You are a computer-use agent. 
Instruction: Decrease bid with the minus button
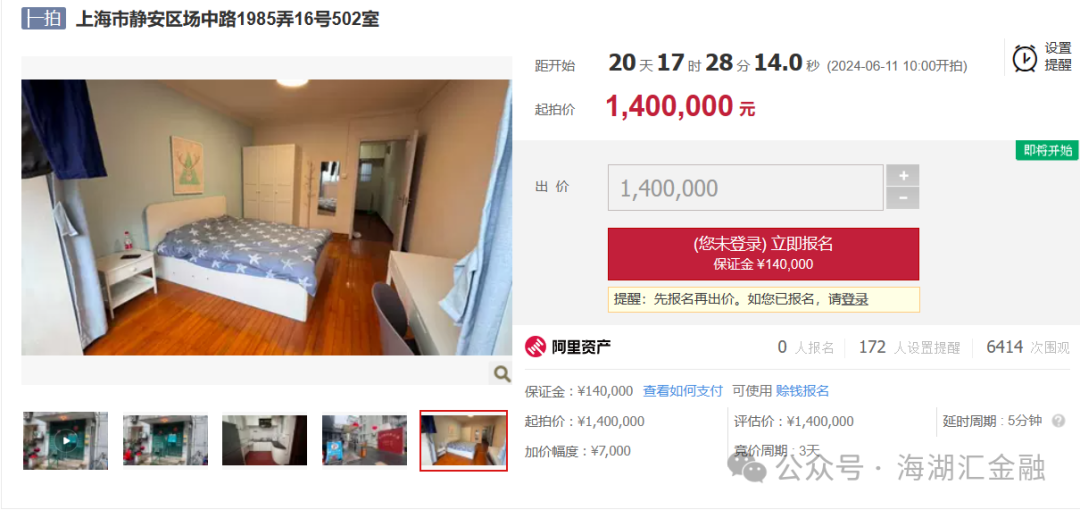click(x=903, y=198)
